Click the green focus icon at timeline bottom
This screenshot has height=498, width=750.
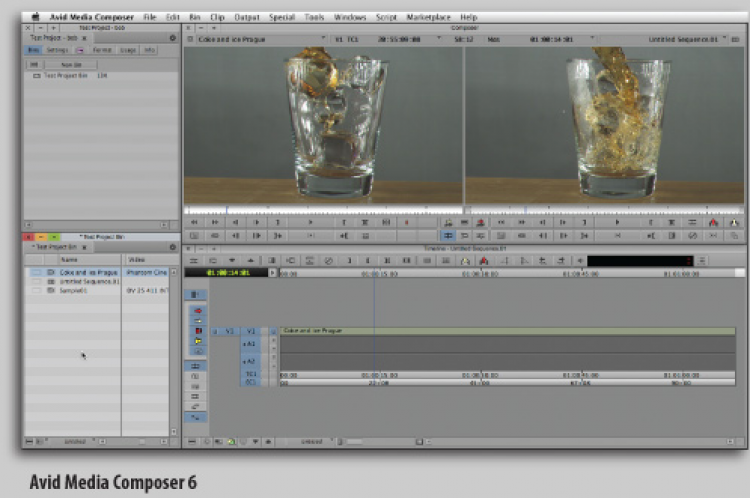tap(232, 442)
